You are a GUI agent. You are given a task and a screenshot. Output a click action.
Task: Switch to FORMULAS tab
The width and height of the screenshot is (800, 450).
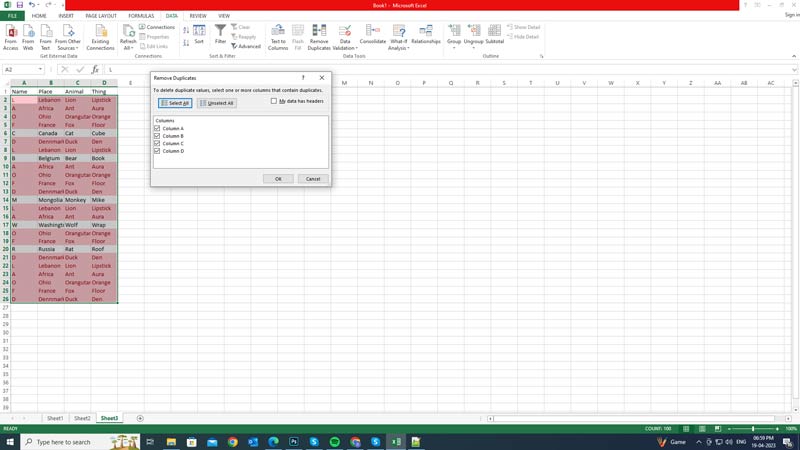pos(141,16)
